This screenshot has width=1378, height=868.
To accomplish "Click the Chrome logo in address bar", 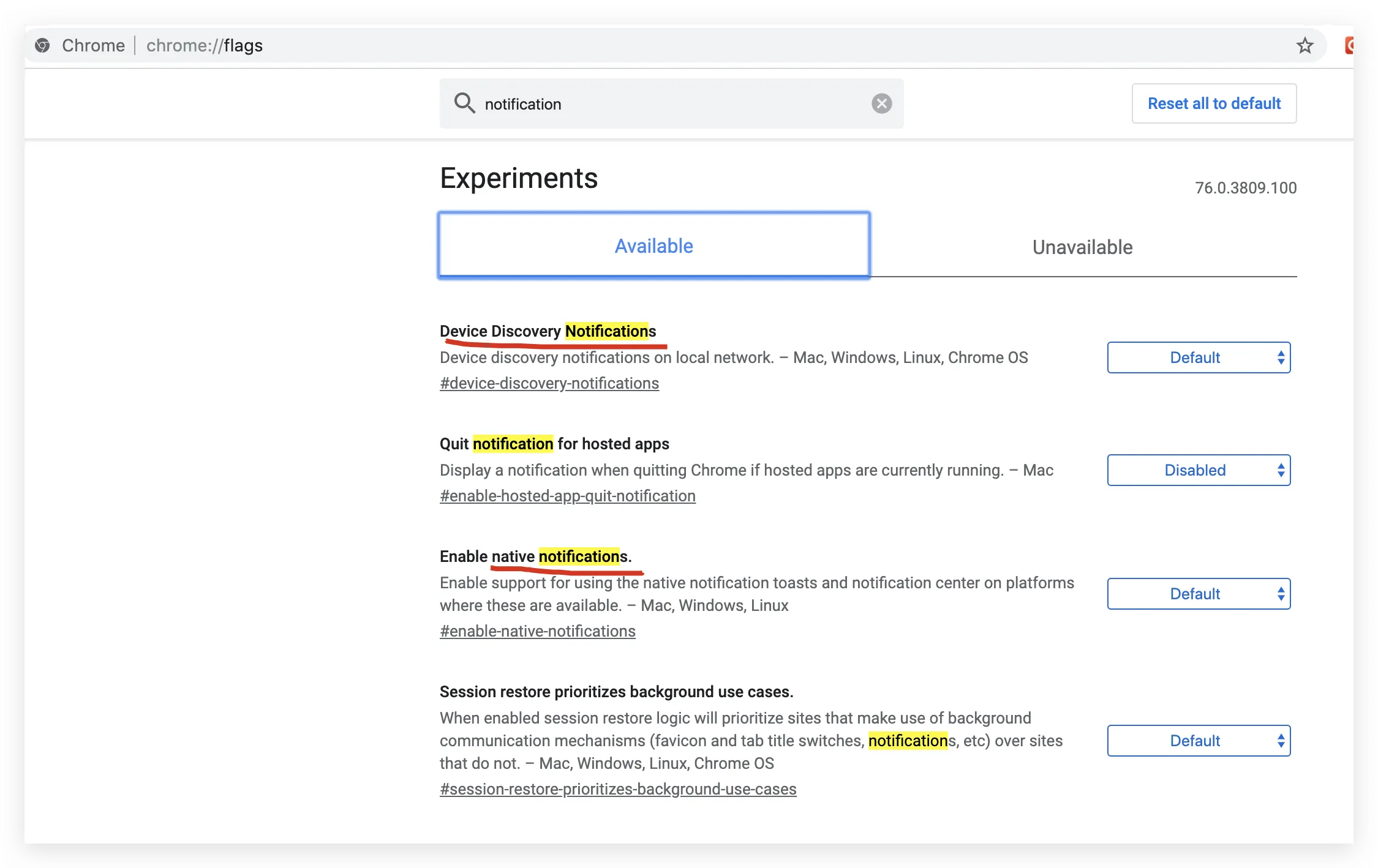I will (42, 45).
